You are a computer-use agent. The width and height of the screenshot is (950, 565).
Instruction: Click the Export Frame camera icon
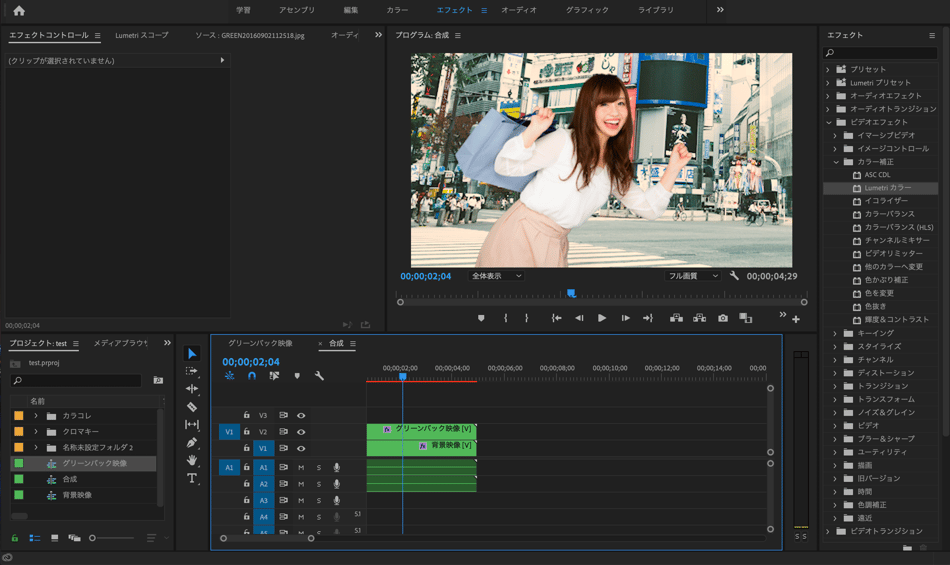723,318
